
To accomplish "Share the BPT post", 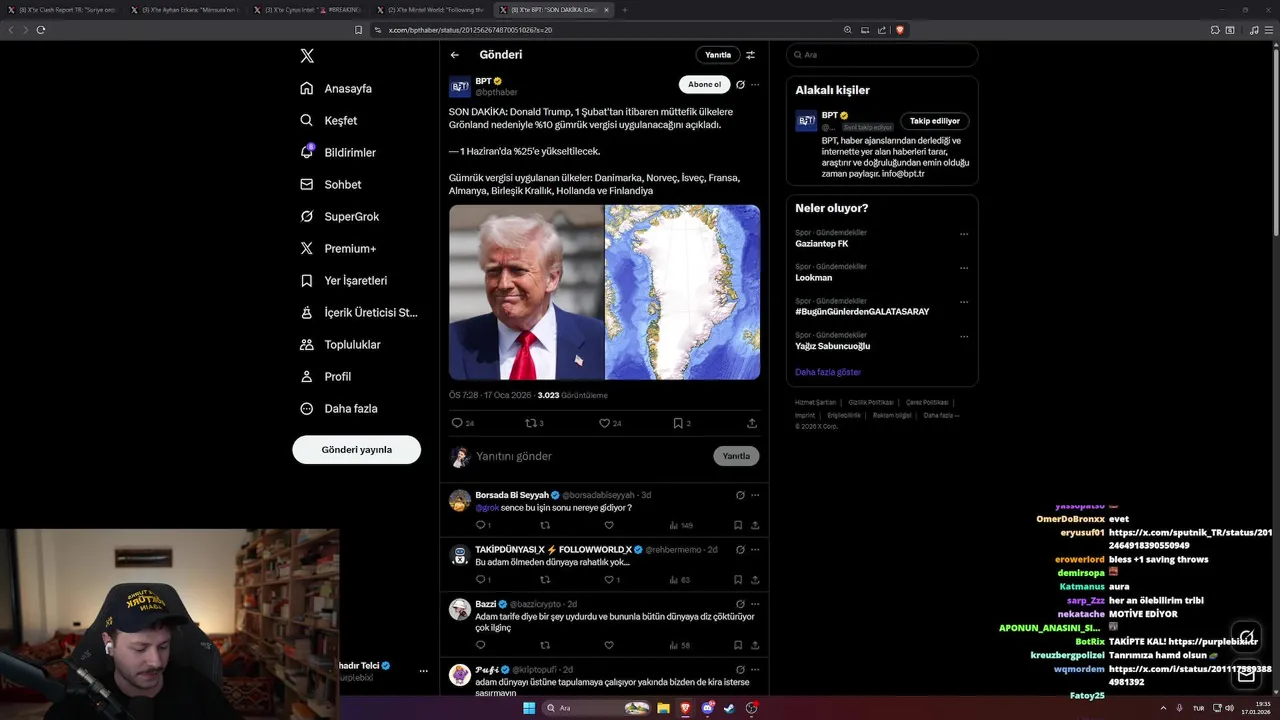I will 752,423.
